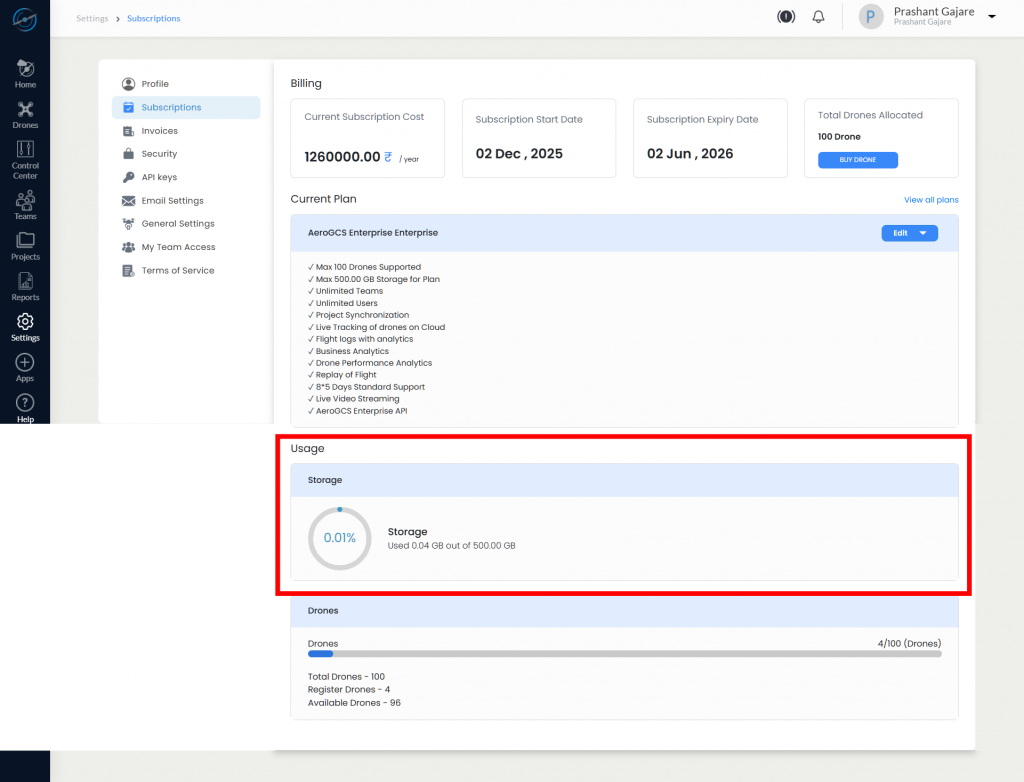Open the Edit dropdown on current plan
1024x782 pixels.
coord(909,233)
